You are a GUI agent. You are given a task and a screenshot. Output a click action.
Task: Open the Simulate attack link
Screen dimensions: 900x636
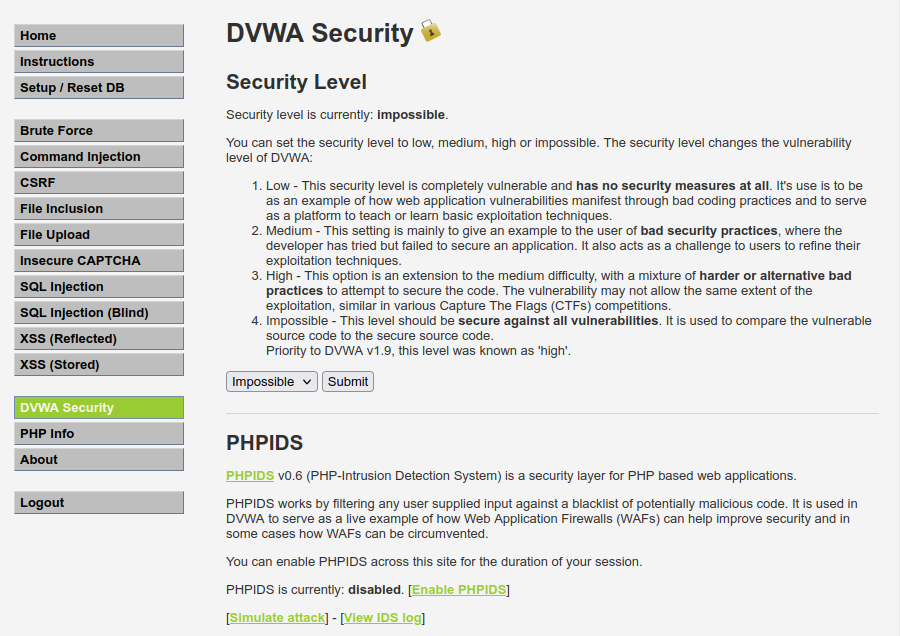[277, 618]
